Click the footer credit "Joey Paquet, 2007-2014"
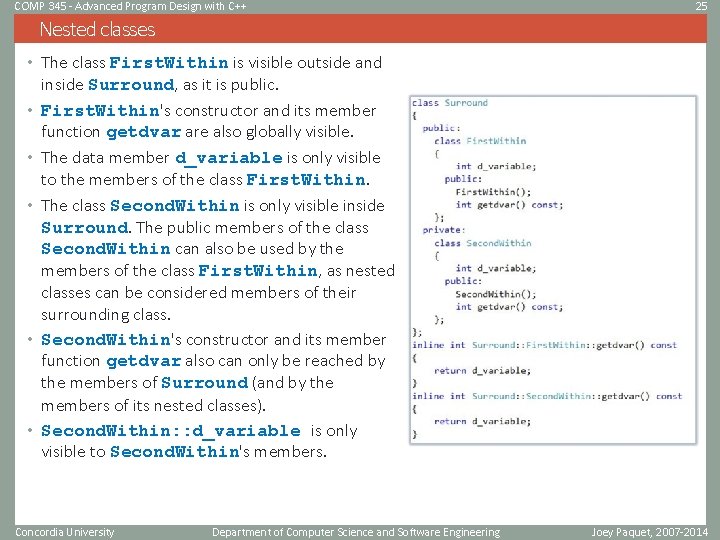Screen dimensions: 720x540 pyautogui.click(x=649, y=532)
